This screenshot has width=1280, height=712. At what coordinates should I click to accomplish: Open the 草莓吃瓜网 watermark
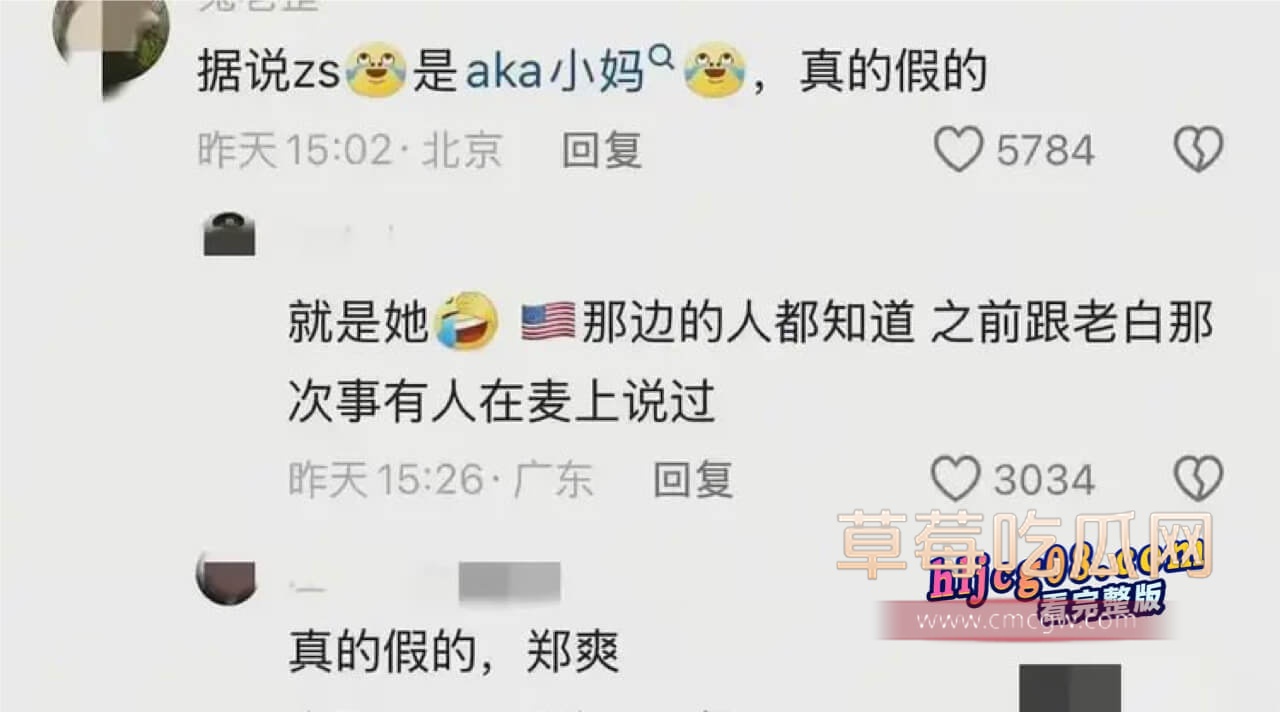1024,545
